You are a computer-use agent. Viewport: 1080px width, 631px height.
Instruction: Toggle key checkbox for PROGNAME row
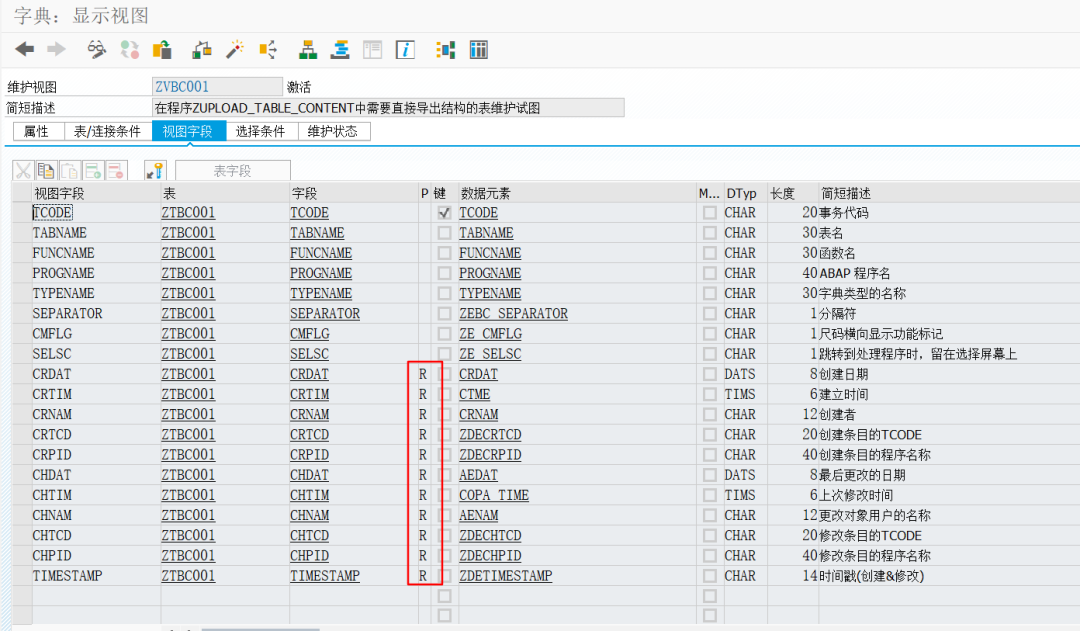[x=444, y=273]
